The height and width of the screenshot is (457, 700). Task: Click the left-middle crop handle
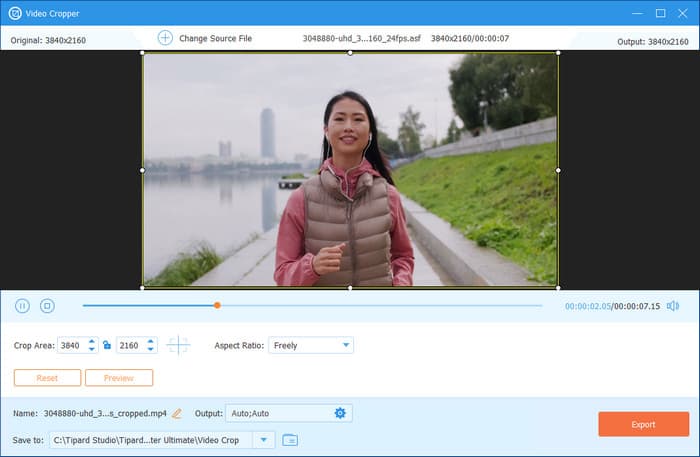click(142, 170)
